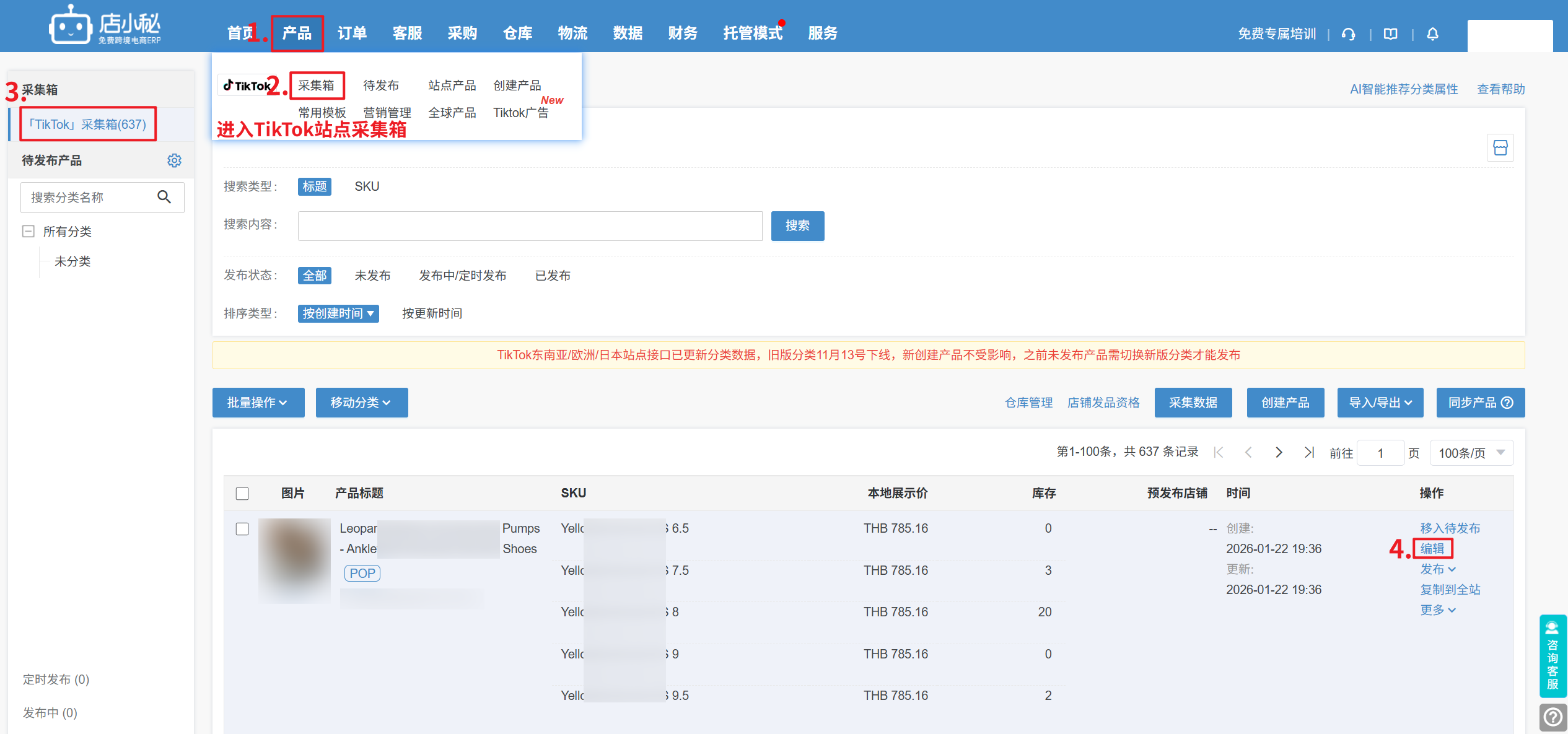Select SKU as search type

(x=367, y=186)
